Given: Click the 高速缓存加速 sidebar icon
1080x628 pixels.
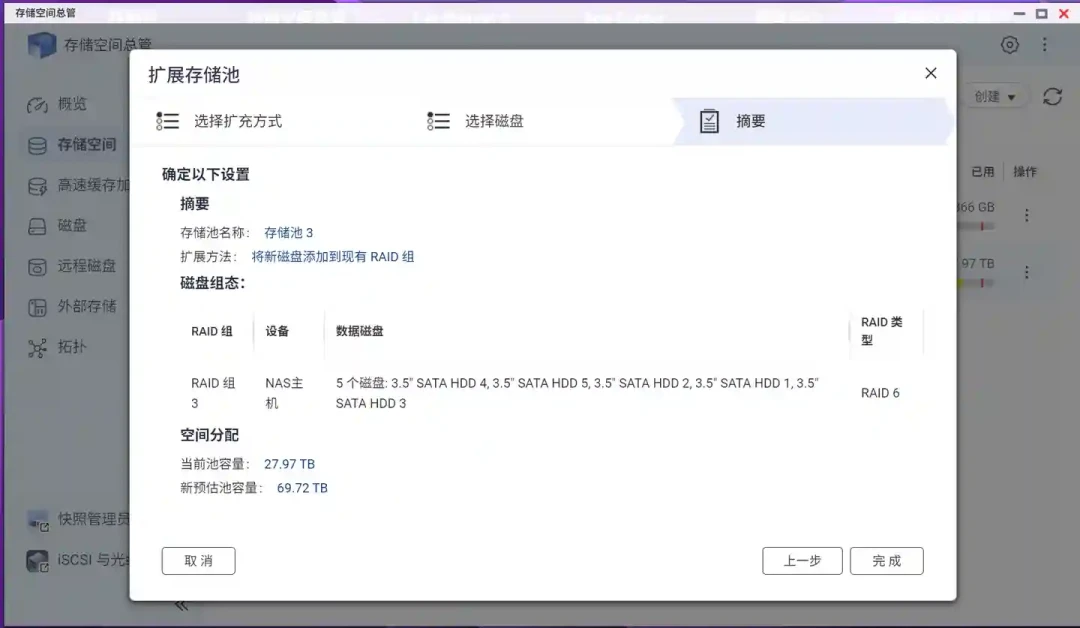Looking at the screenshot, I should (x=37, y=186).
